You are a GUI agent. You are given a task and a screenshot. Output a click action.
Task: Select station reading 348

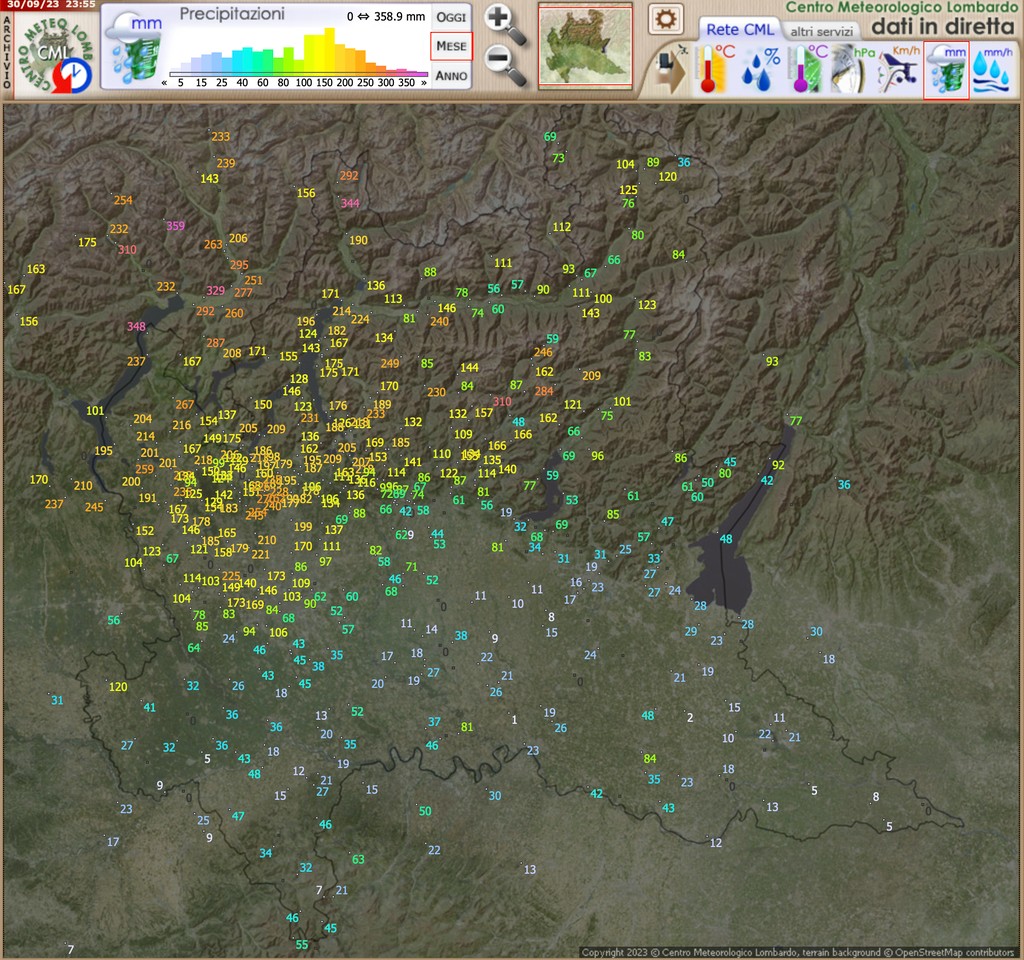tap(136, 327)
